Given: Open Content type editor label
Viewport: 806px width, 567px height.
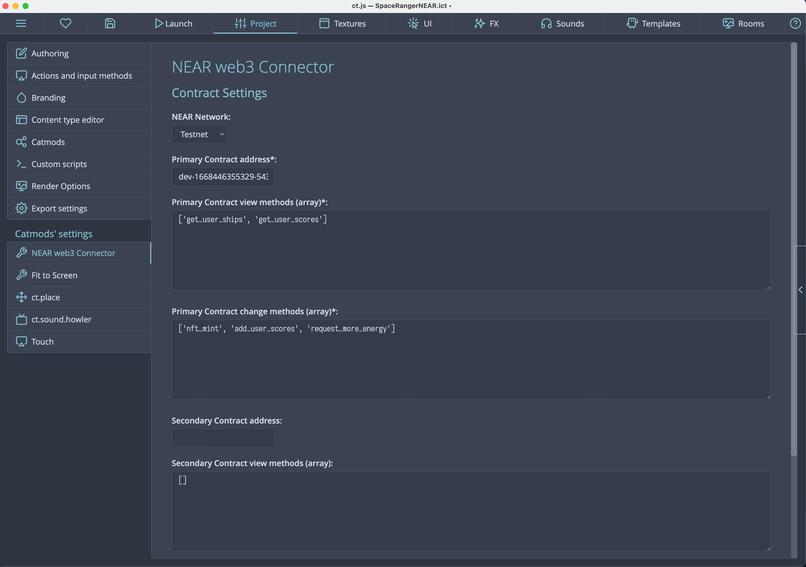Looking at the screenshot, I should coord(67,120).
